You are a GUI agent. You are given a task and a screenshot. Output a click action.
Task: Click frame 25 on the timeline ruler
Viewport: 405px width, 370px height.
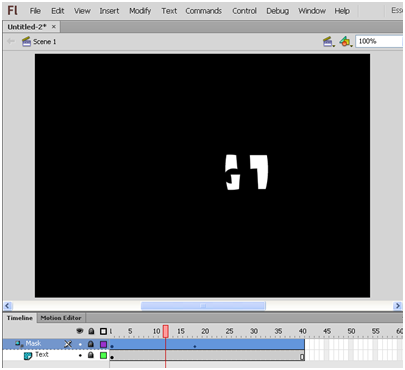click(x=229, y=331)
